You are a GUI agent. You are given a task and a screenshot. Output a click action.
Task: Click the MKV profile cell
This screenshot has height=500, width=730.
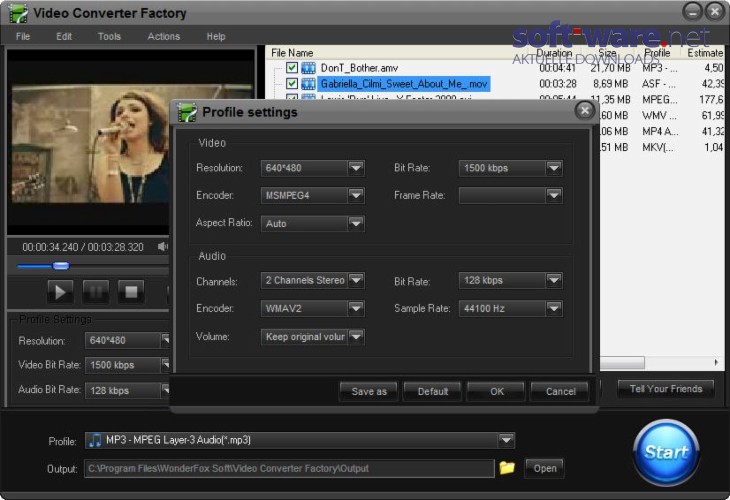point(658,147)
